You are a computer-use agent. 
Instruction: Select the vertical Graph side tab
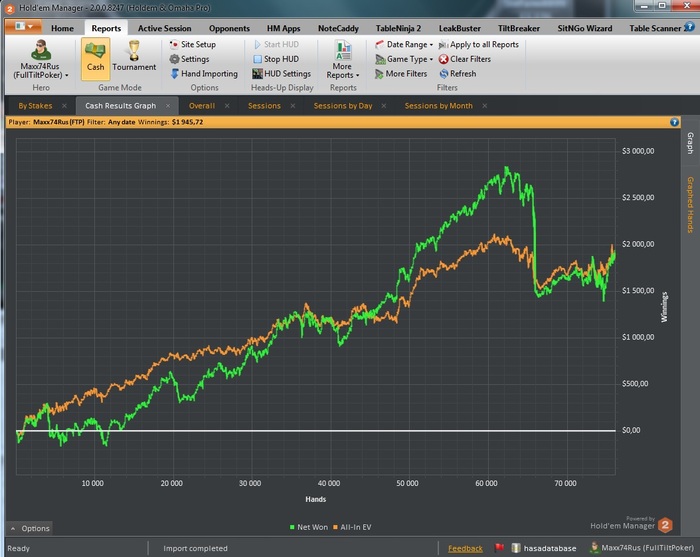tap(690, 143)
